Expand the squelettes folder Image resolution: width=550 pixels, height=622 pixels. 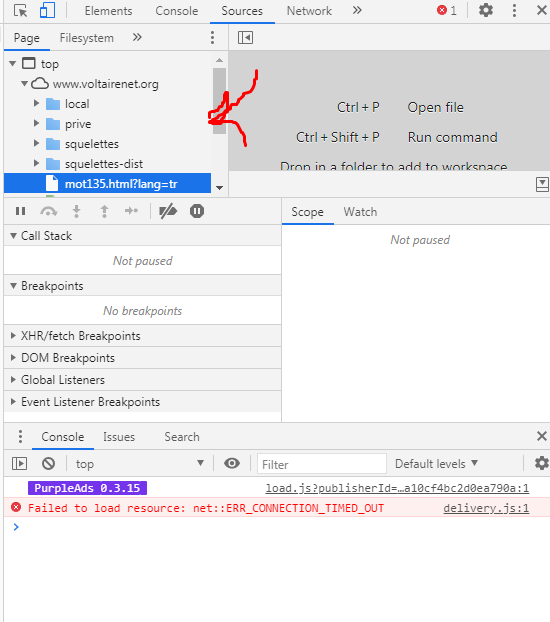(37, 143)
